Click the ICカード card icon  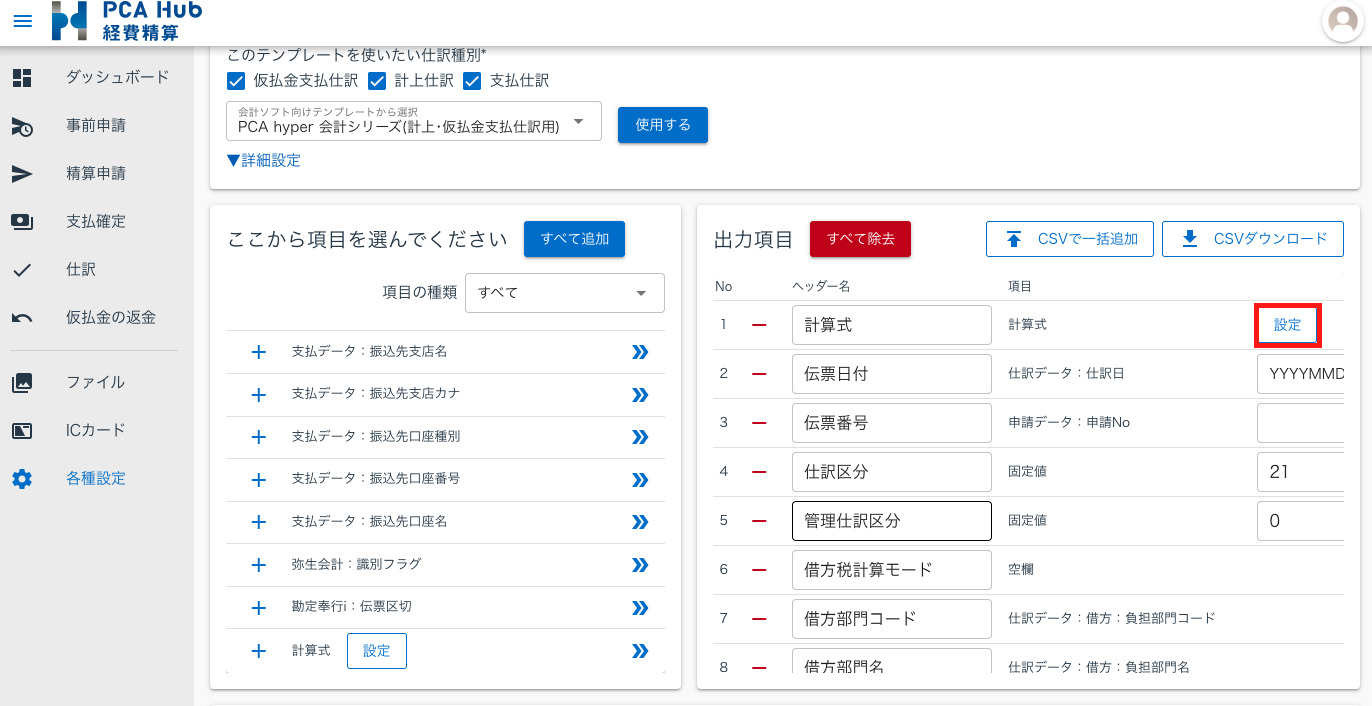(x=22, y=431)
